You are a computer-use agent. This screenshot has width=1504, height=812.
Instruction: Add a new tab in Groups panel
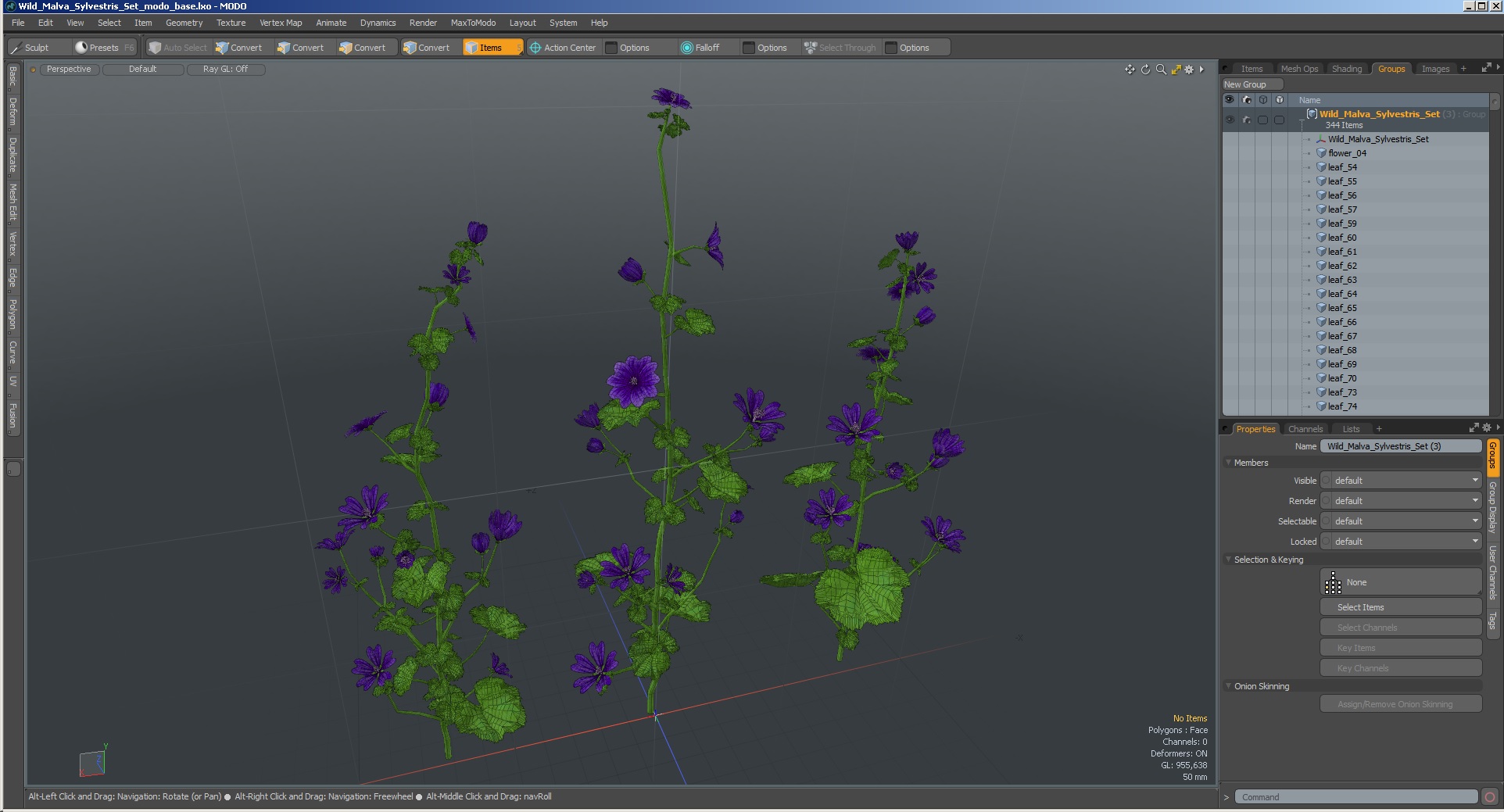[x=1463, y=69]
